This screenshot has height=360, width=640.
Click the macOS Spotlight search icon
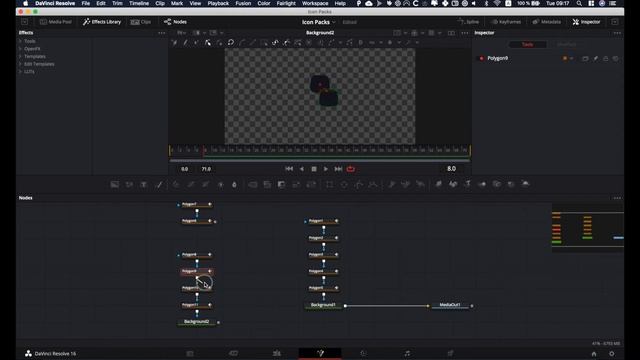pyautogui.click(x=579, y=3)
